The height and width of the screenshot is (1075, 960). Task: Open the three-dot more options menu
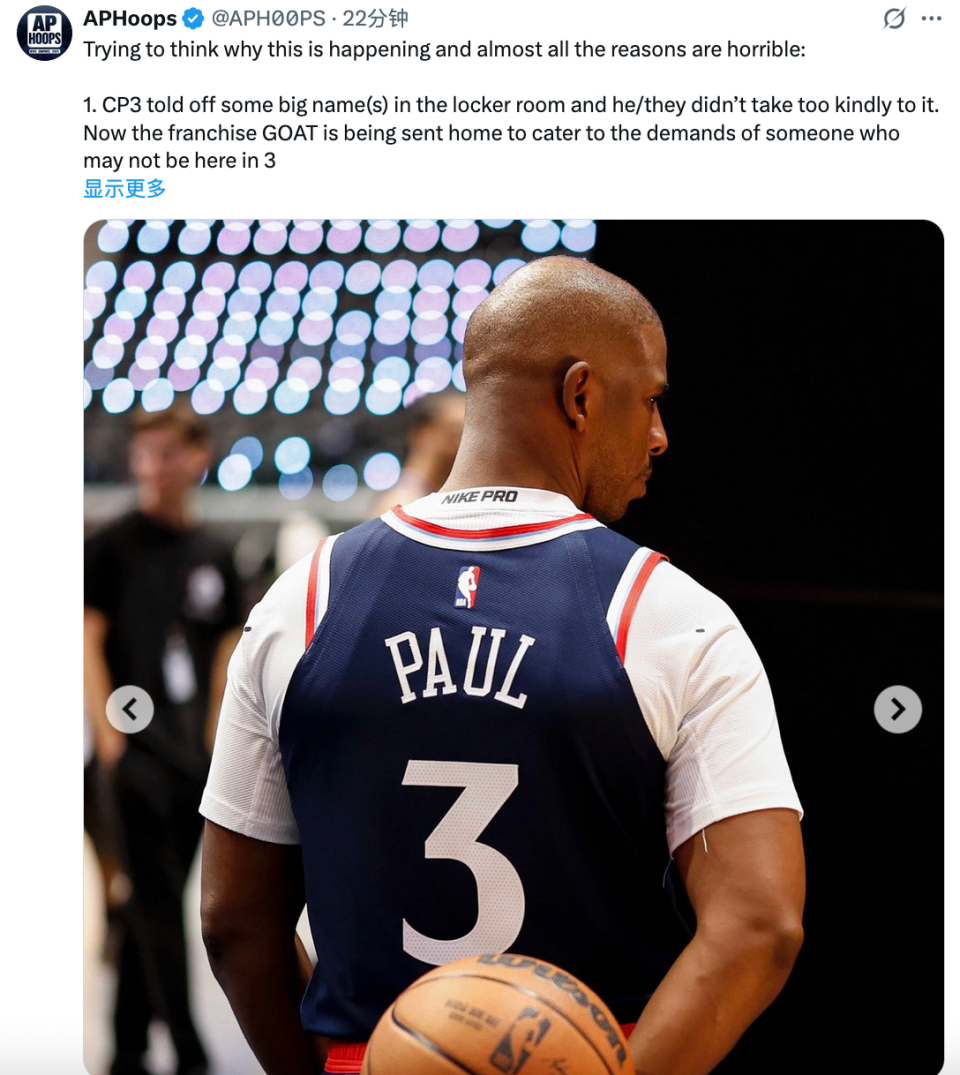click(931, 19)
